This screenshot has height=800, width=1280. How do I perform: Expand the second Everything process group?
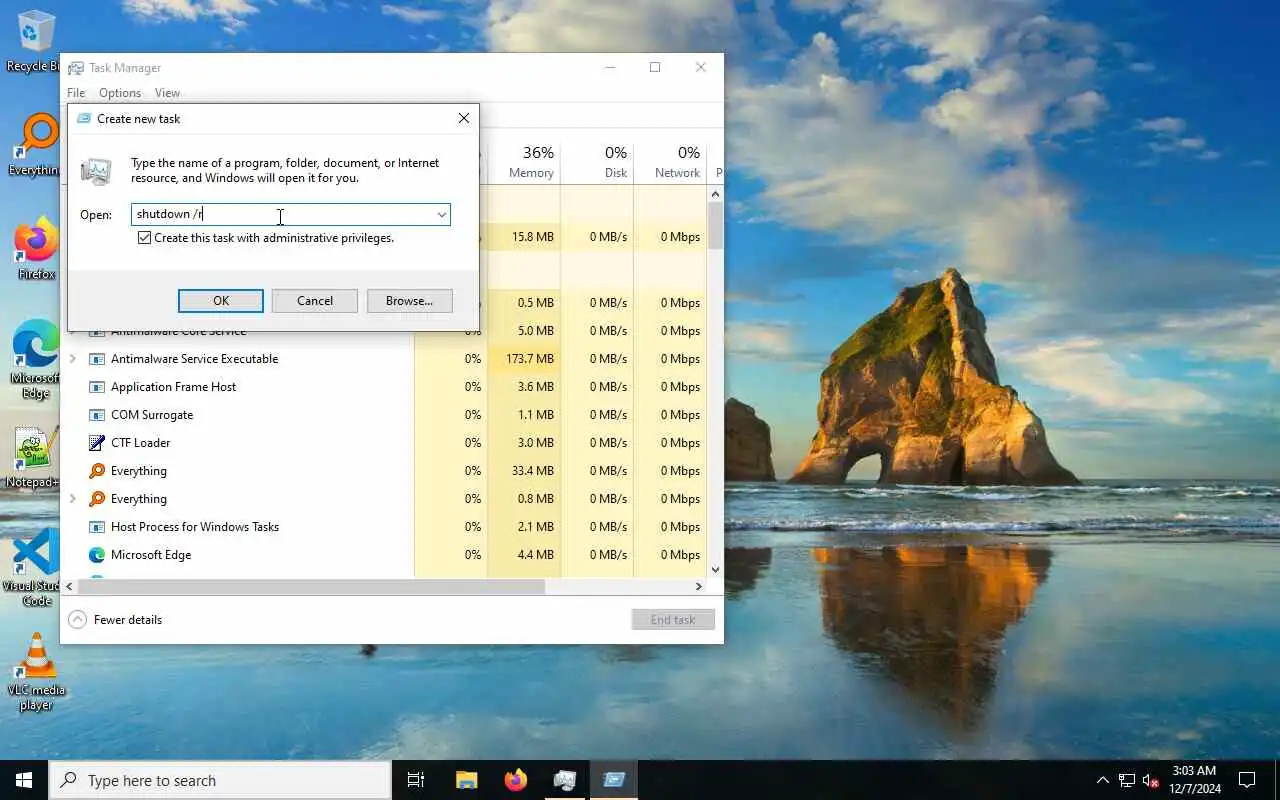pos(73,499)
